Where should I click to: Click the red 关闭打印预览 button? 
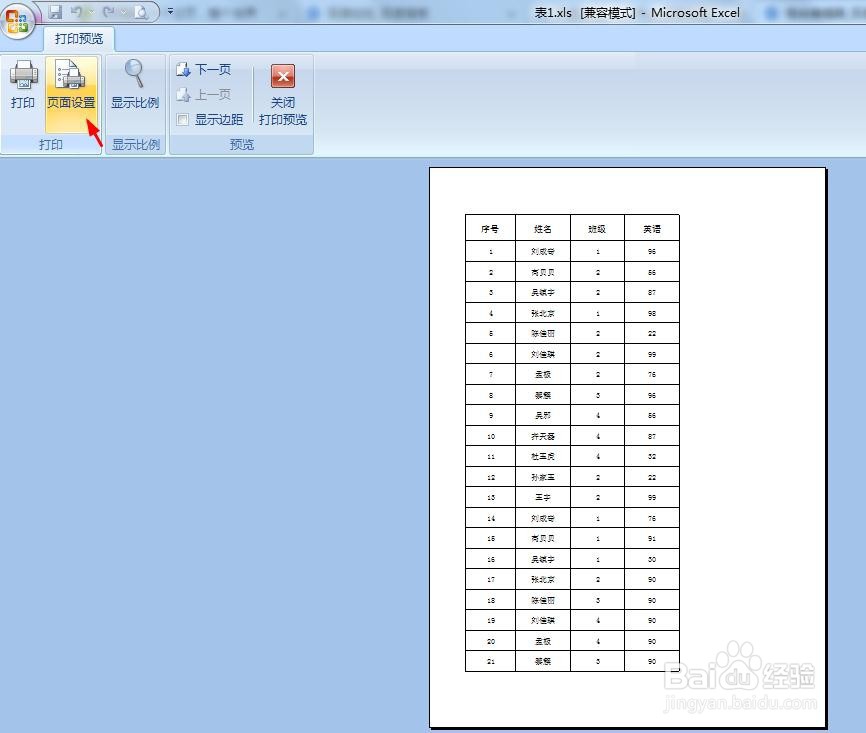click(x=283, y=94)
